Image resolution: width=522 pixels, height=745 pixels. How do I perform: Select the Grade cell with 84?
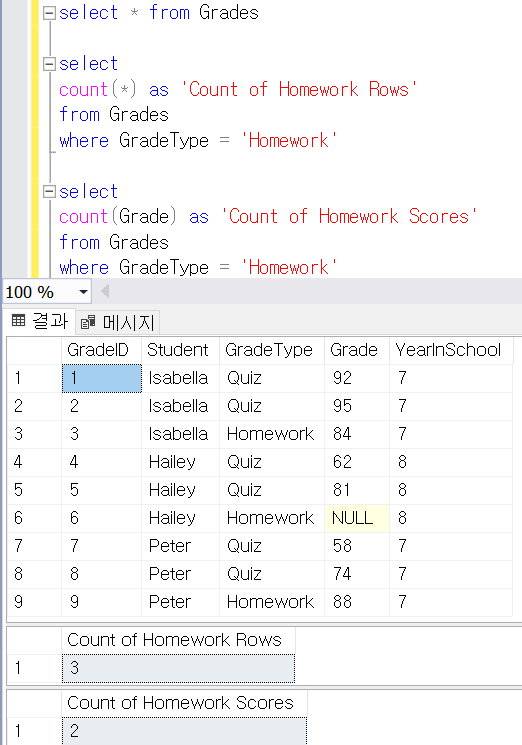click(x=356, y=434)
